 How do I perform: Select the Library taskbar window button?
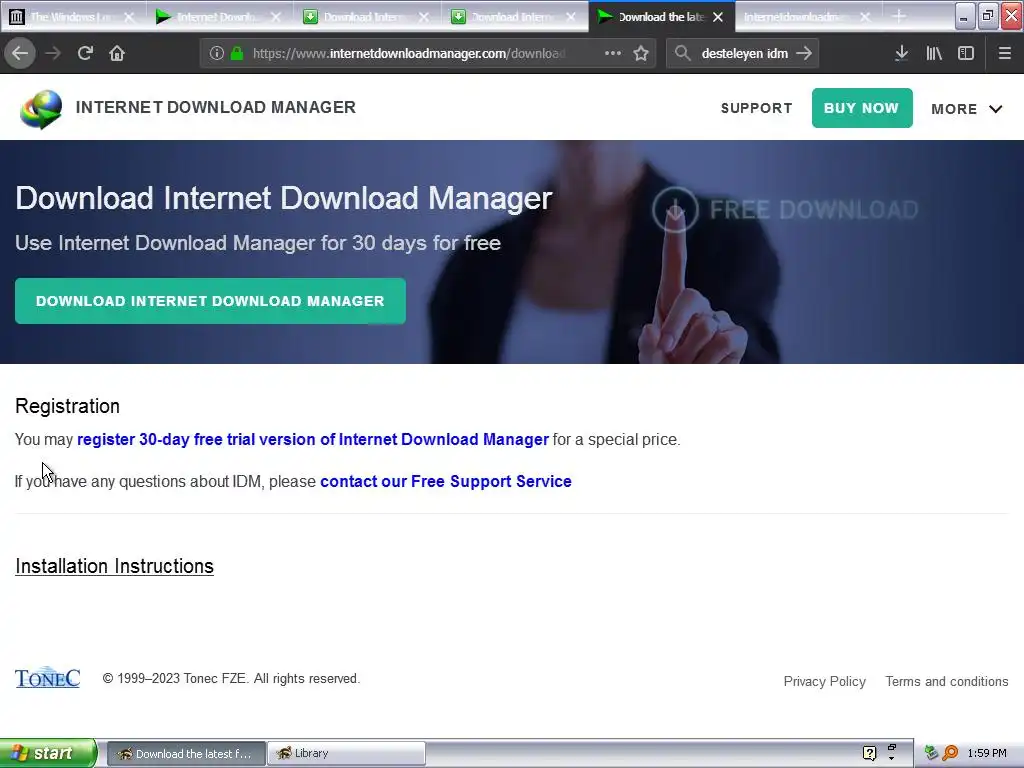[x=346, y=753]
